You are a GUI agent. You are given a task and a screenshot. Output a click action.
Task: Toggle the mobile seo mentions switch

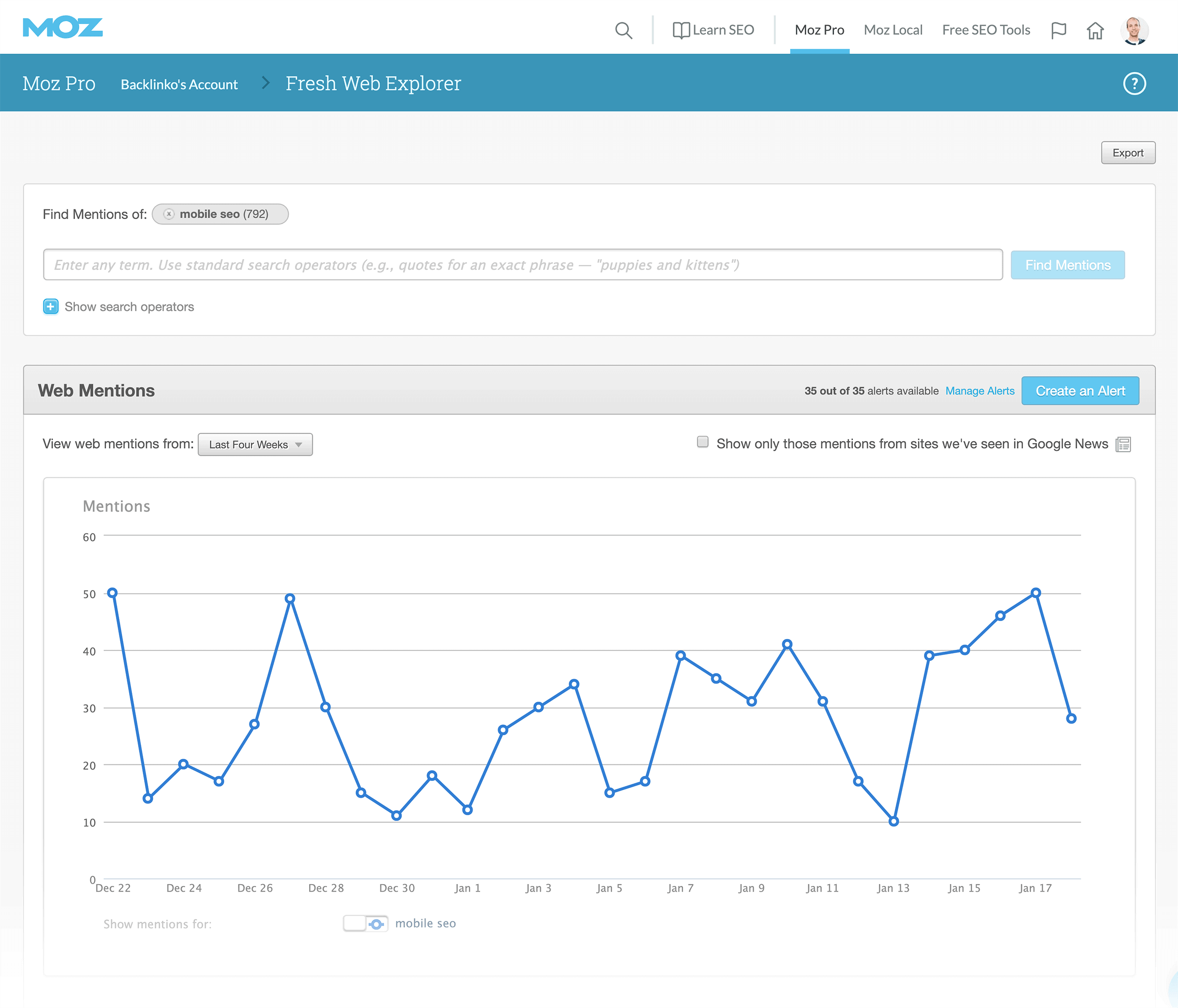coord(365,923)
